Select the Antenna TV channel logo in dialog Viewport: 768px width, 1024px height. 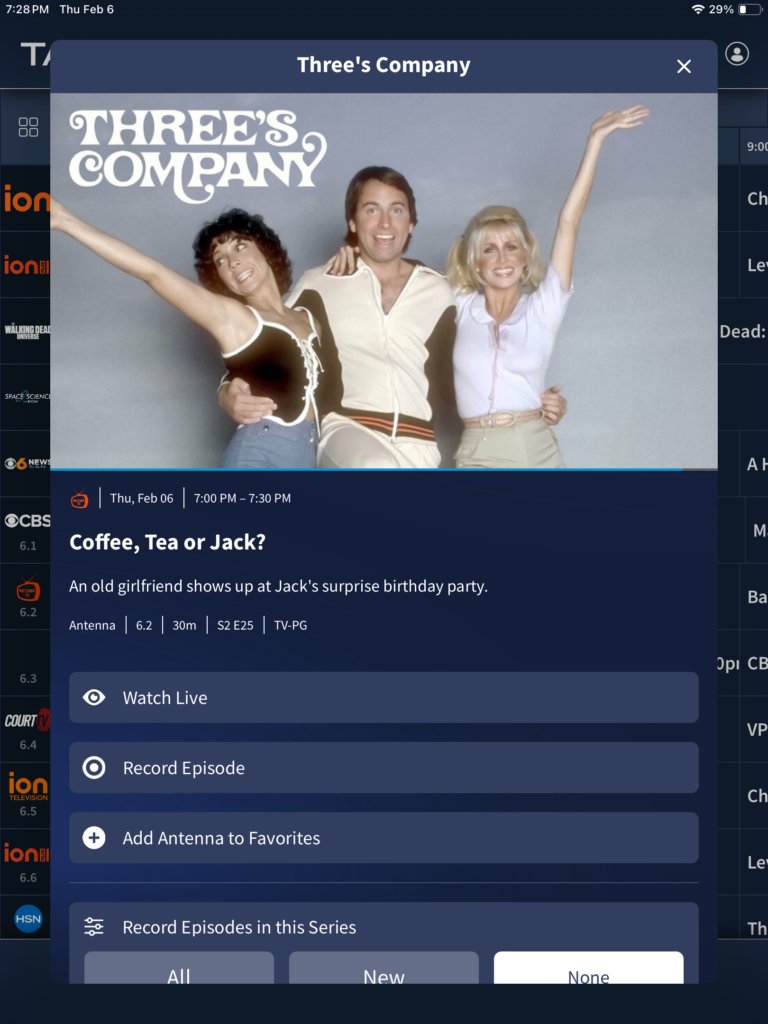click(80, 498)
